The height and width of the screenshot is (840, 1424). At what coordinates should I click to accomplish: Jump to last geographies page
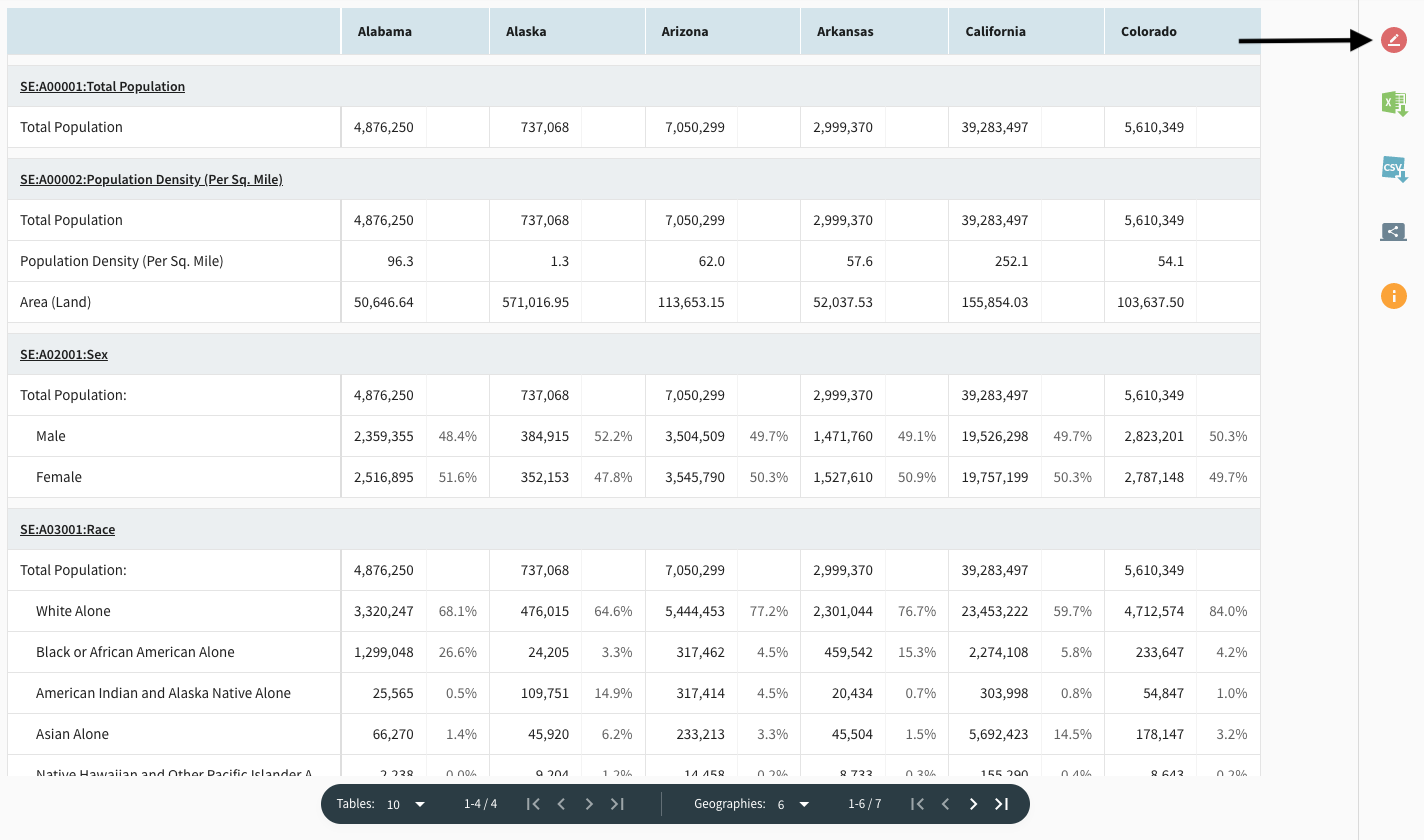click(x=1001, y=804)
